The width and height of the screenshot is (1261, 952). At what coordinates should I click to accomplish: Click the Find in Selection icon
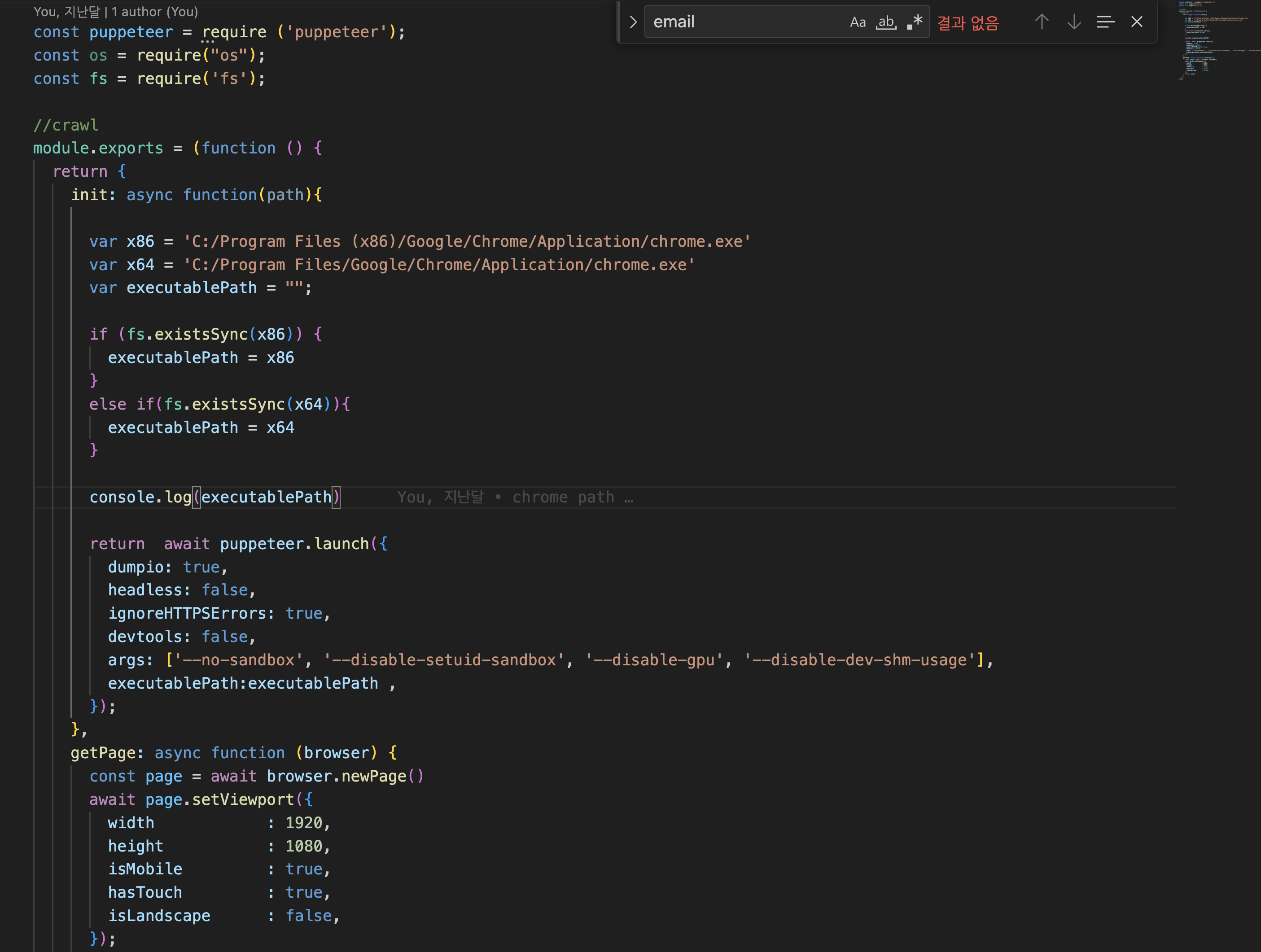coord(1105,22)
